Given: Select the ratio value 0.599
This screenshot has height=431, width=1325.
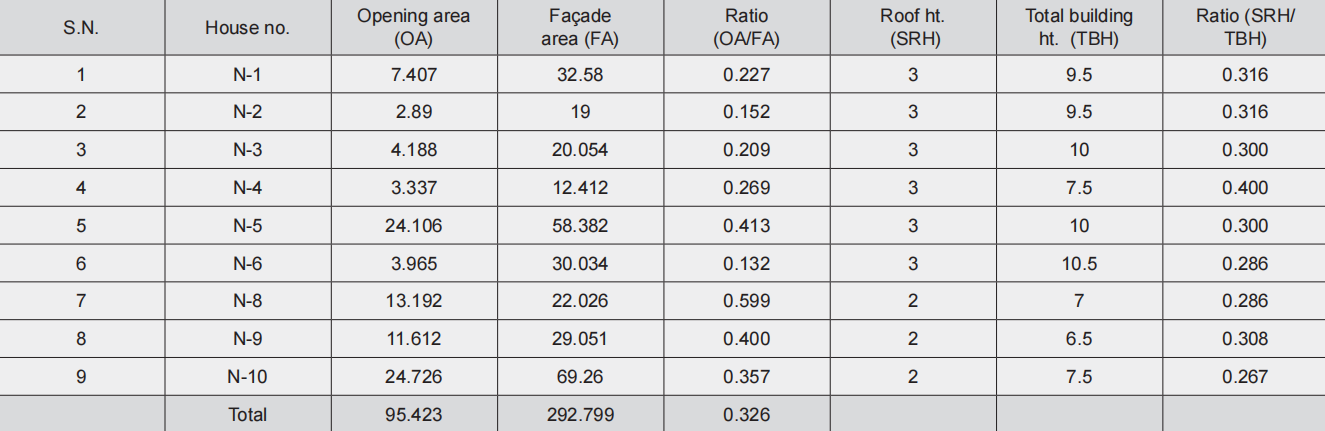Looking at the screenshot, I should (746, 301).
